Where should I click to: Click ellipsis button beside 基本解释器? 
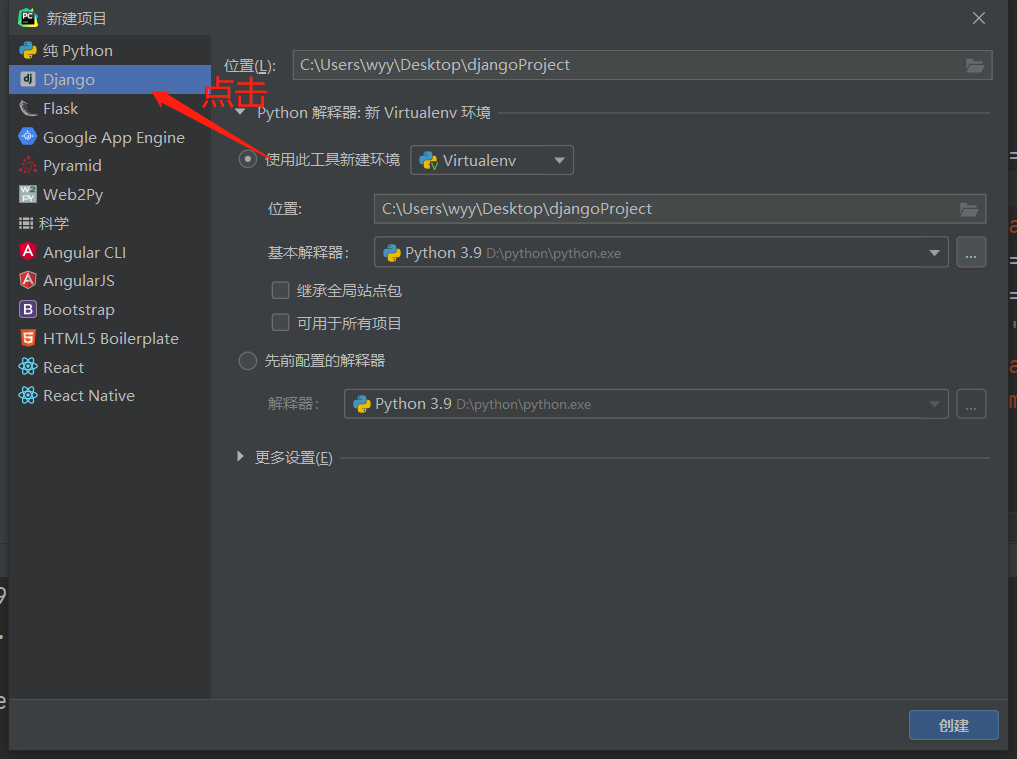point(971,252)
